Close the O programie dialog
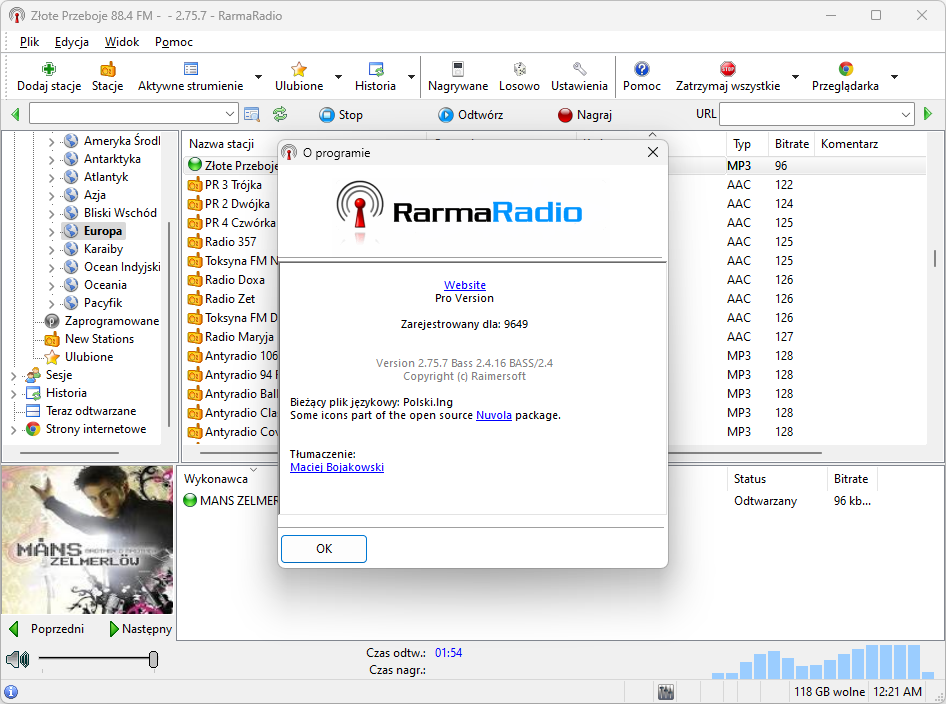The image size is (946, 704). tap(653, 153)
